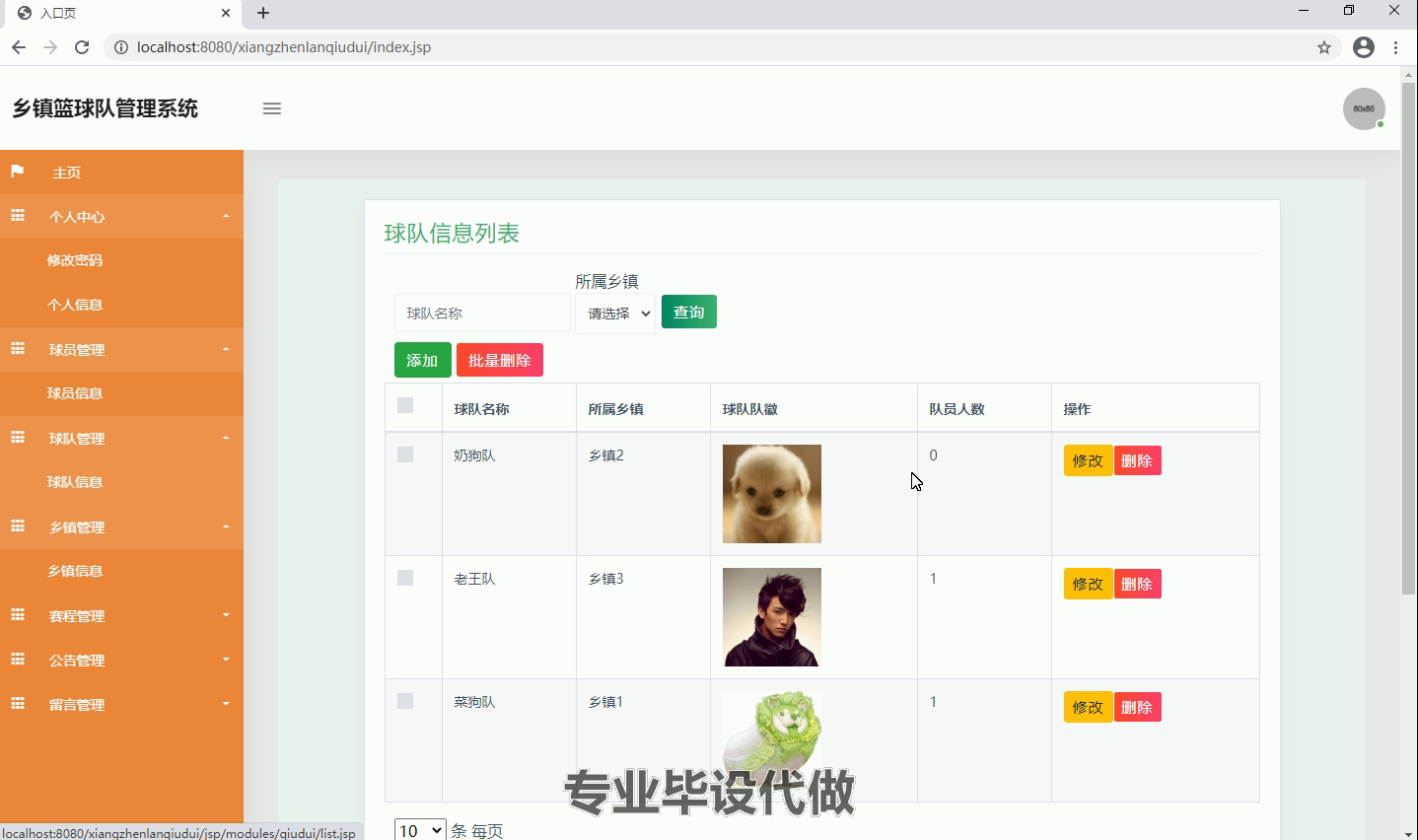Click the 老王队 portrait badge thumbnail
The image size is (1418, 840).
[772, 617]
